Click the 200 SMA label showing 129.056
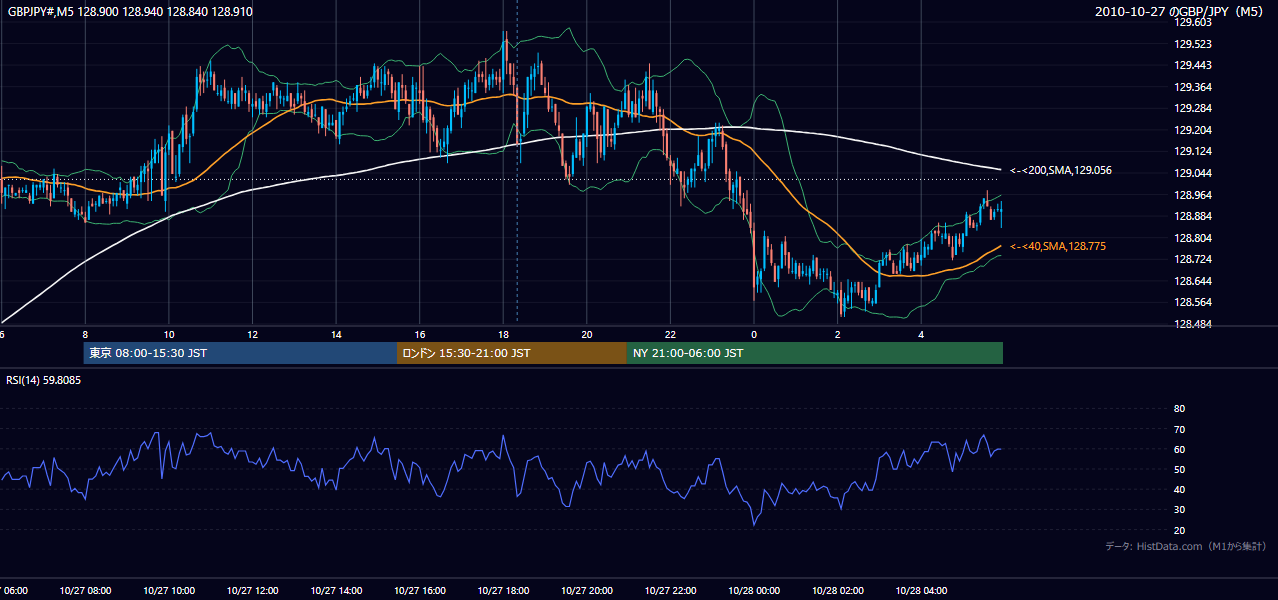The width and height of the screenshot is (1278, 600). tap(1061, 170)
